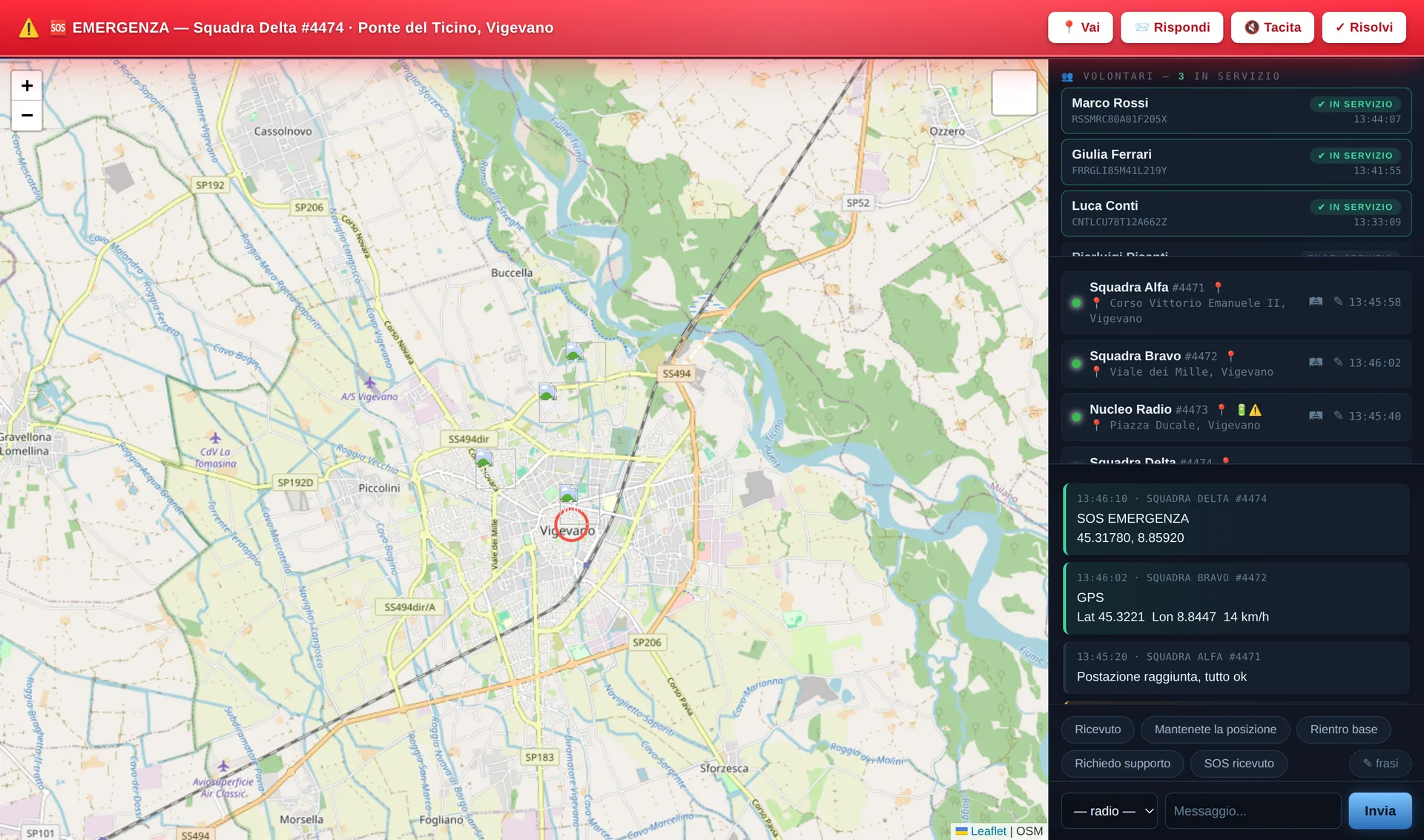Click the Squadra Alfa timestamp 13:45:58
The image size is (1424, 840).
[x=1374, y=302]
